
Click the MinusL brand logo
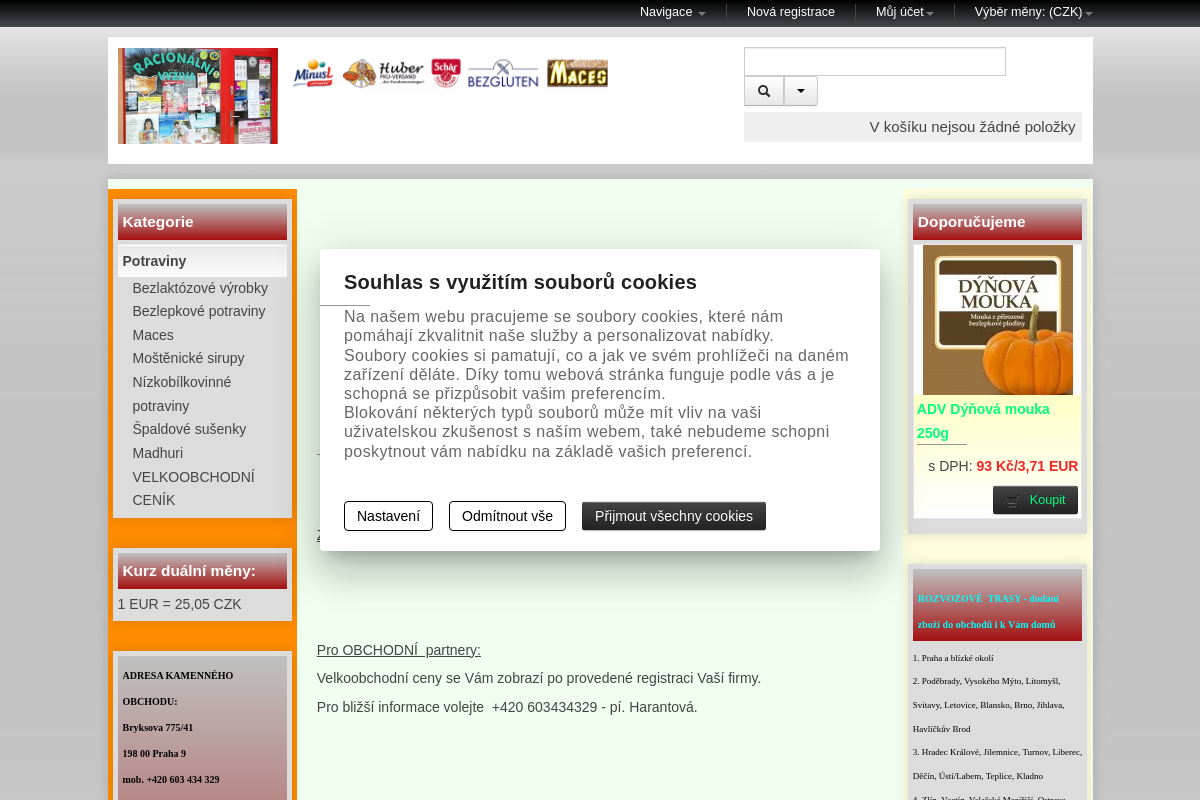(x=313, y=73)
